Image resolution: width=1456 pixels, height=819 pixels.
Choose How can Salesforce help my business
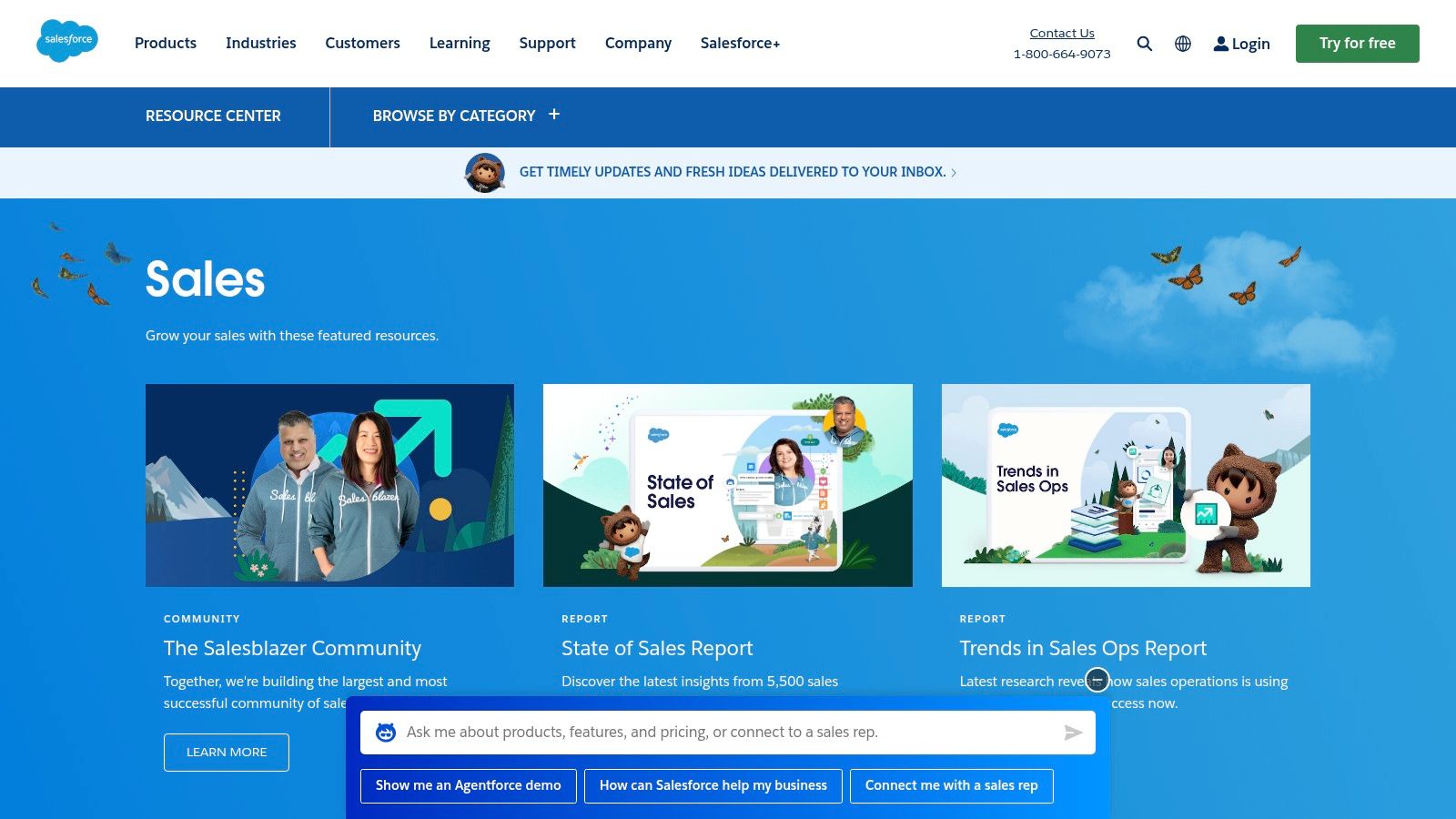click(713, 786)
